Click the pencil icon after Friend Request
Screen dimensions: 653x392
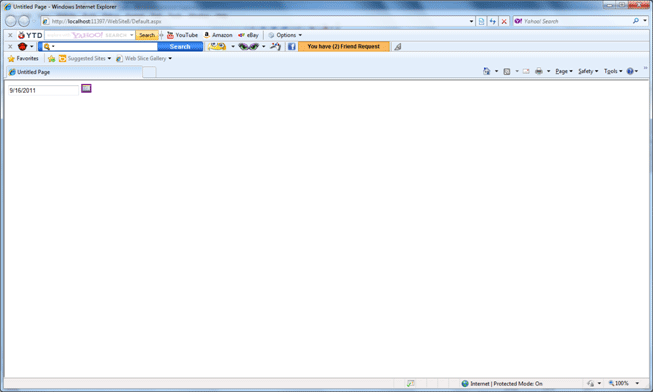click(398, 47)
